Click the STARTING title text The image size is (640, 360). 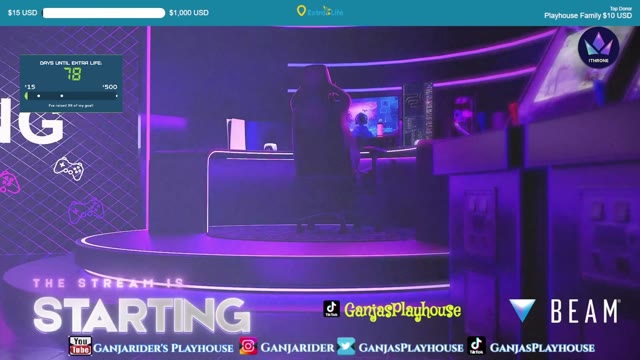point(142,315)
